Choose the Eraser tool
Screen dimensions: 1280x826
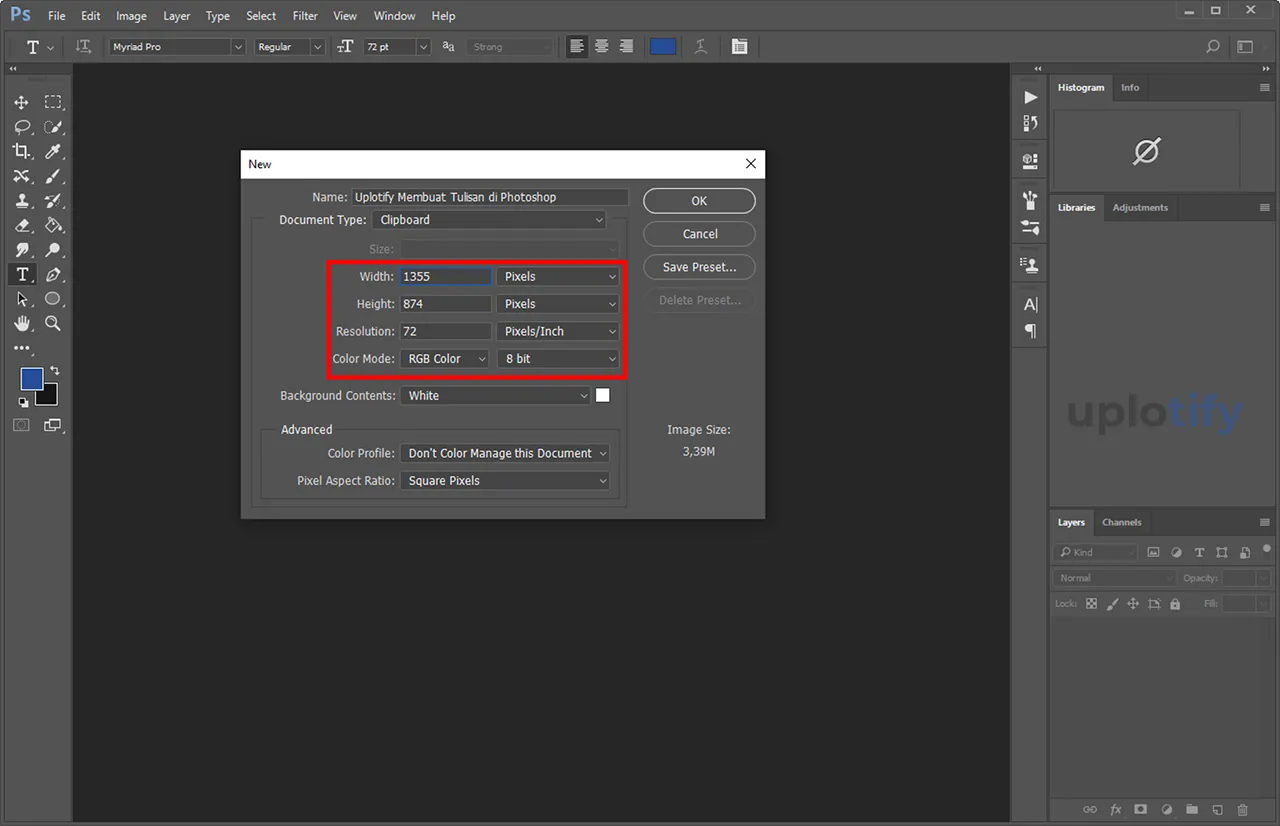tap(21, 225)
